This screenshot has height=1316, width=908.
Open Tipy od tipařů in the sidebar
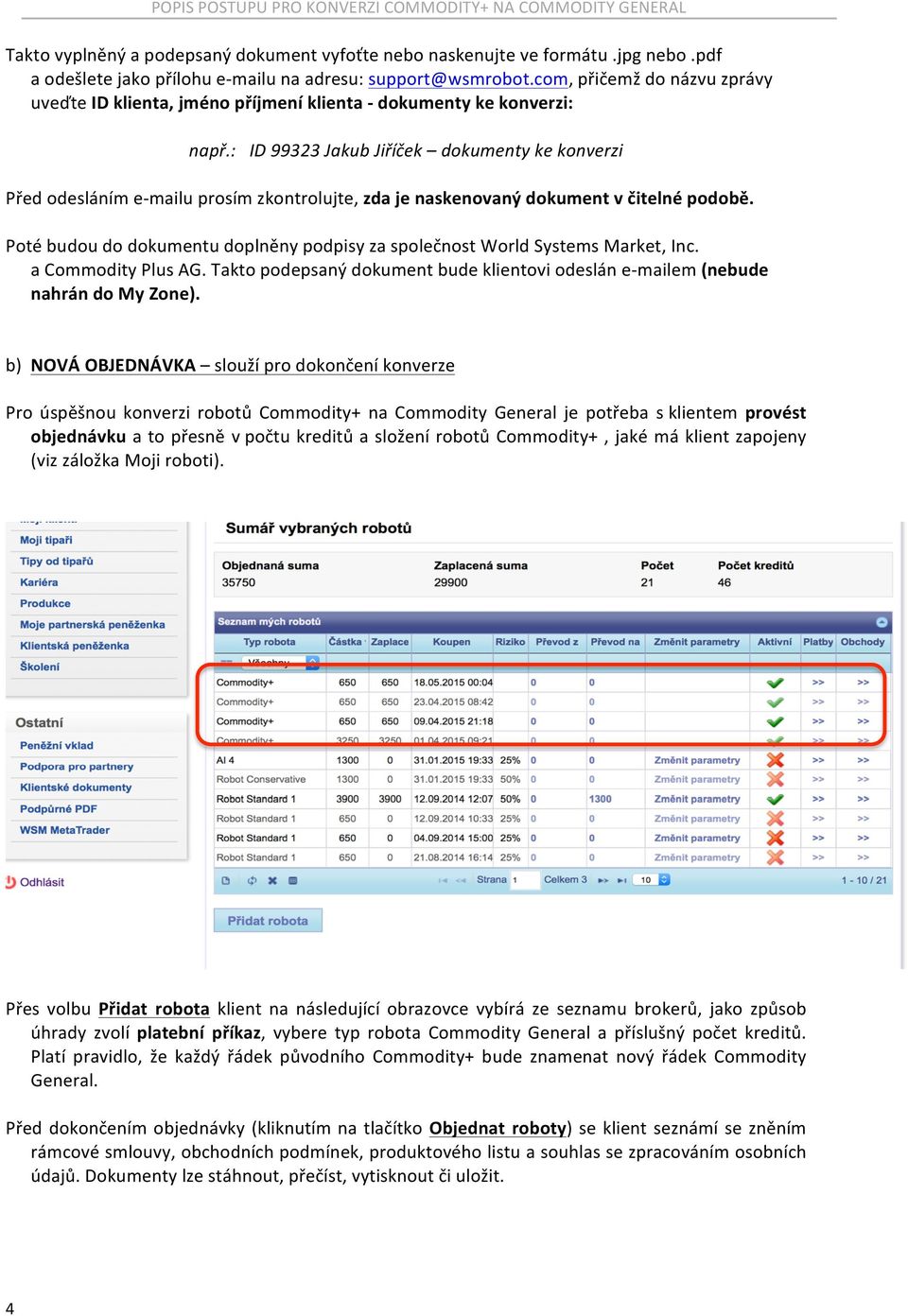57,562
